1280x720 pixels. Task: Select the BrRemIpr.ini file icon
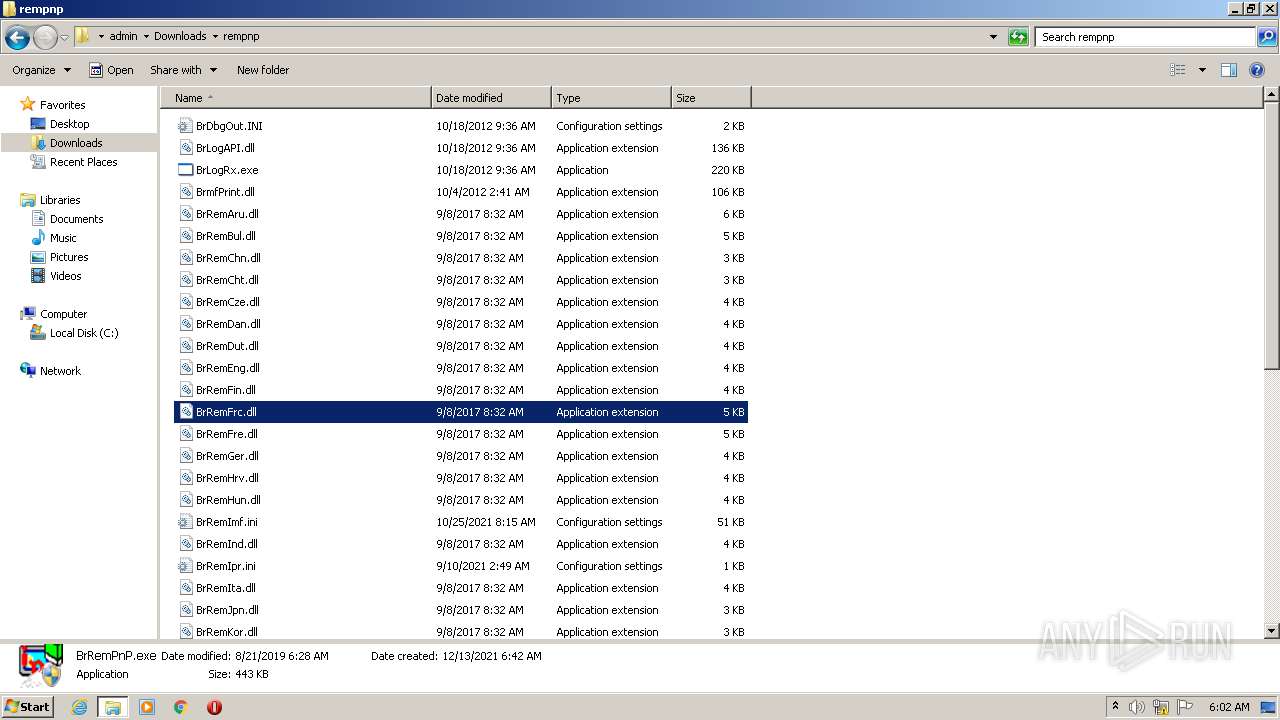pos(185,566)
